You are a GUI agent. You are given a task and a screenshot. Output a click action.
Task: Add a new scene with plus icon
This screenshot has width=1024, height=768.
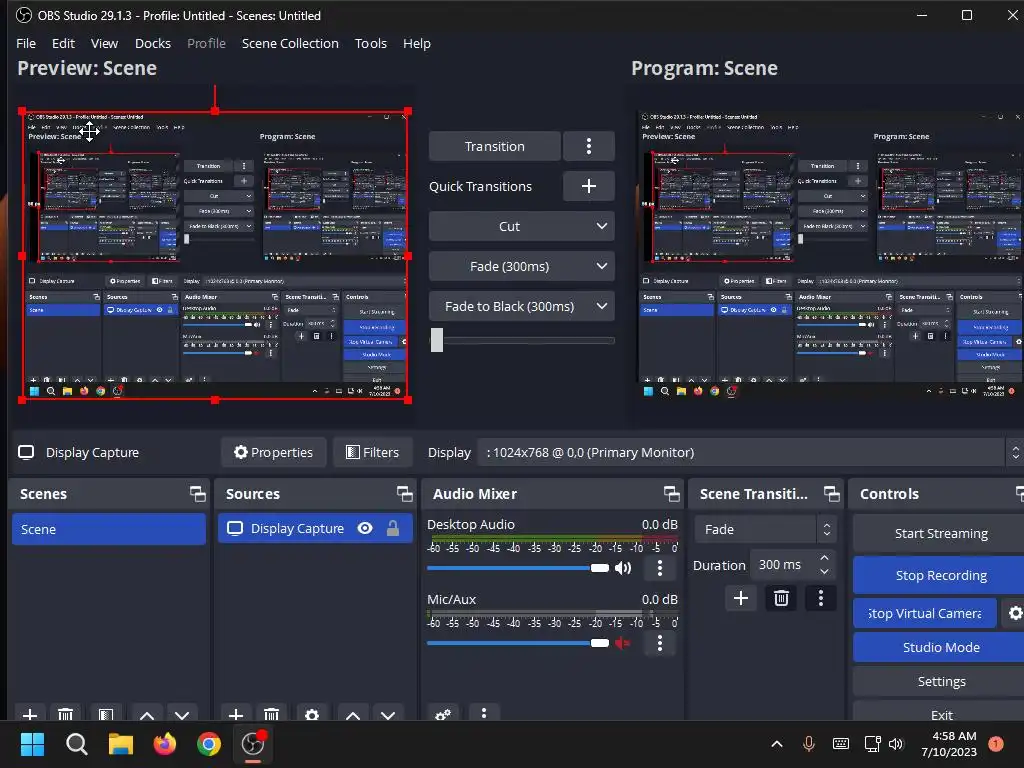click(30, 715)
